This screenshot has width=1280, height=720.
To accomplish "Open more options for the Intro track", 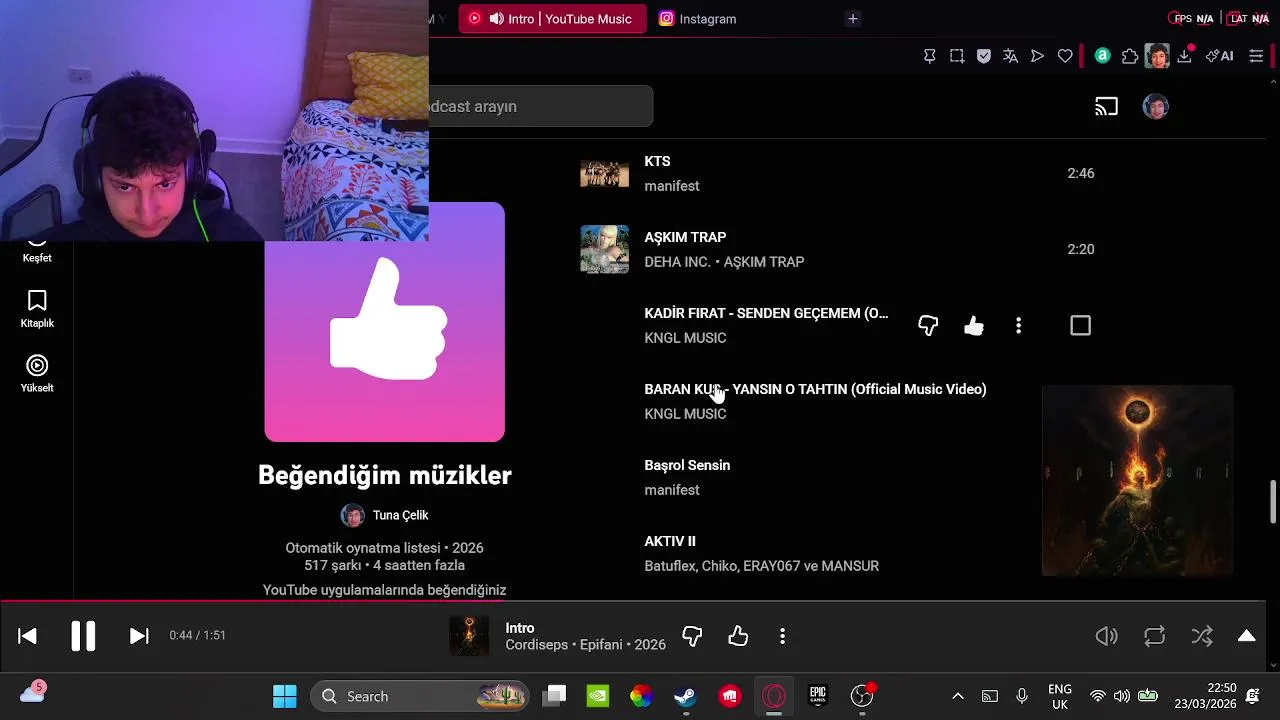I will [x=782, y=636].
